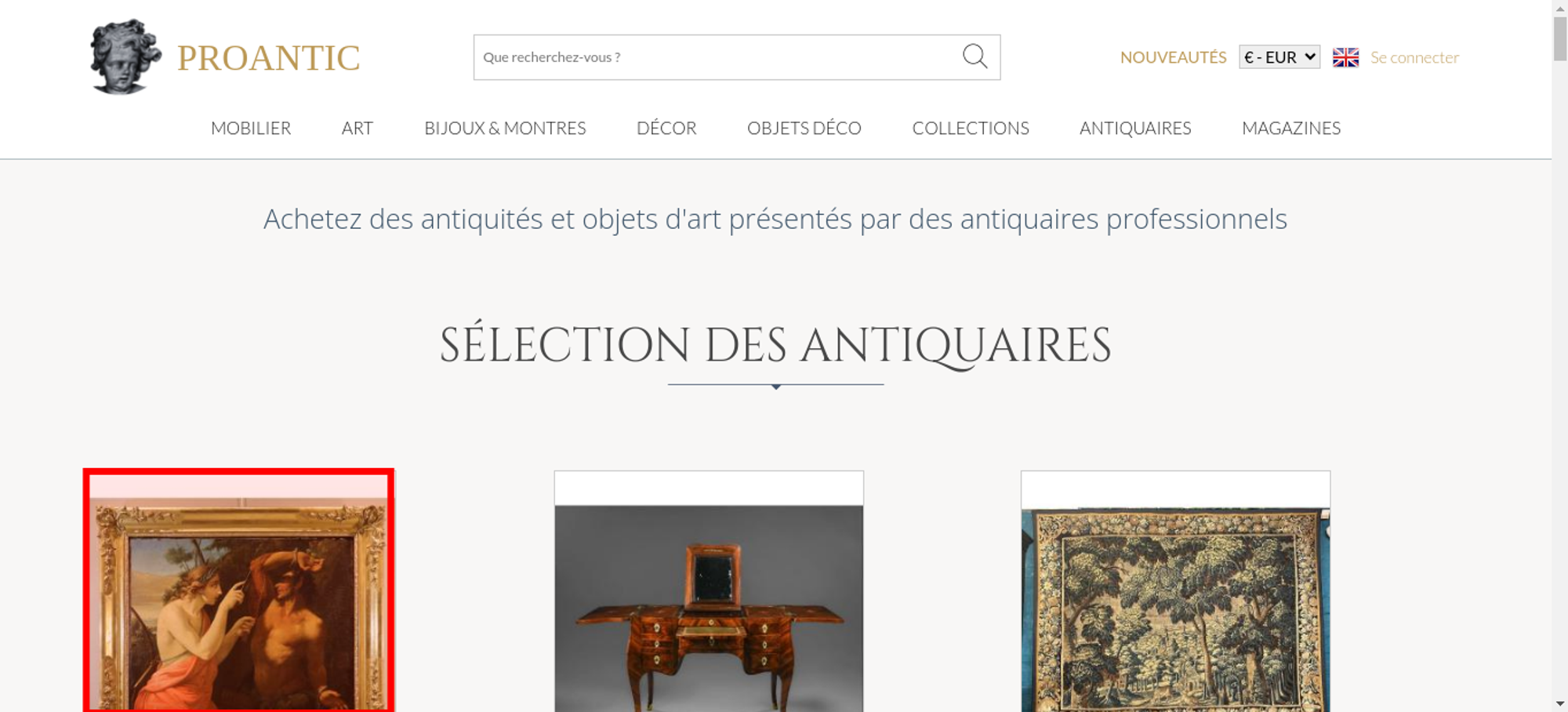
Task: Click the Proantic cherub head logo
Action: [125, 56]
